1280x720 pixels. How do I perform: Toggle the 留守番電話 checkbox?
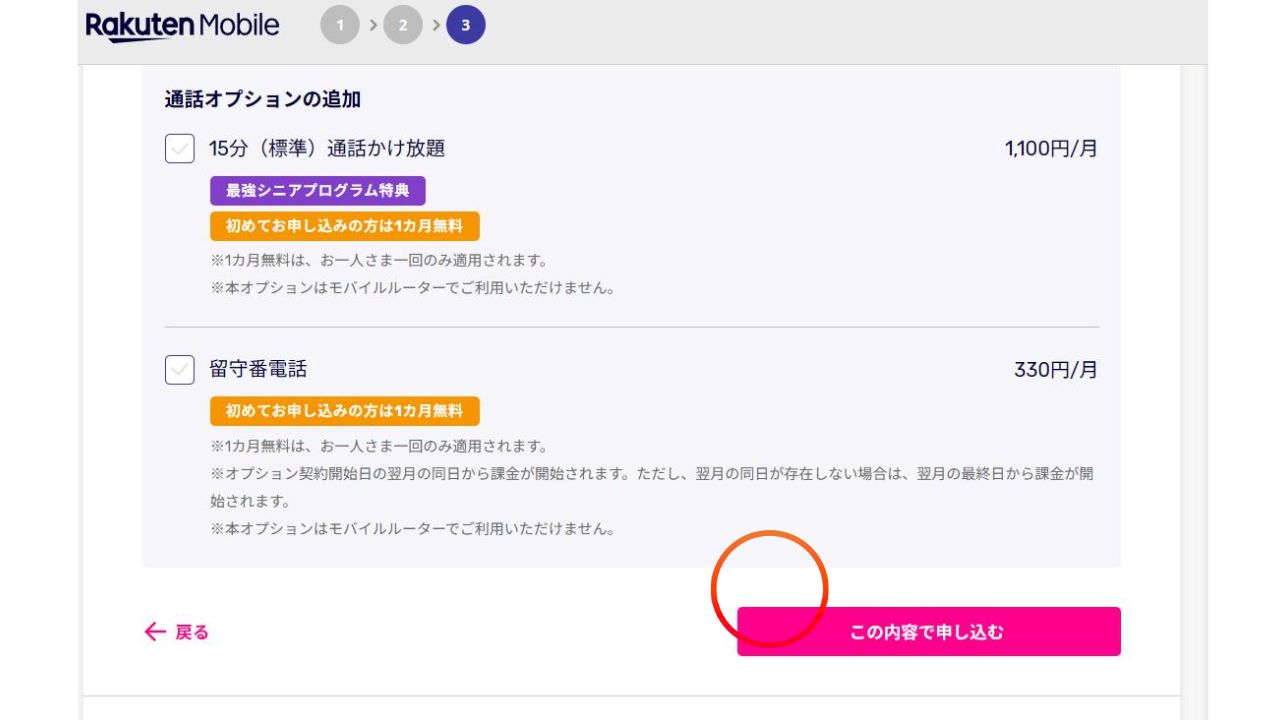point(180,370)
